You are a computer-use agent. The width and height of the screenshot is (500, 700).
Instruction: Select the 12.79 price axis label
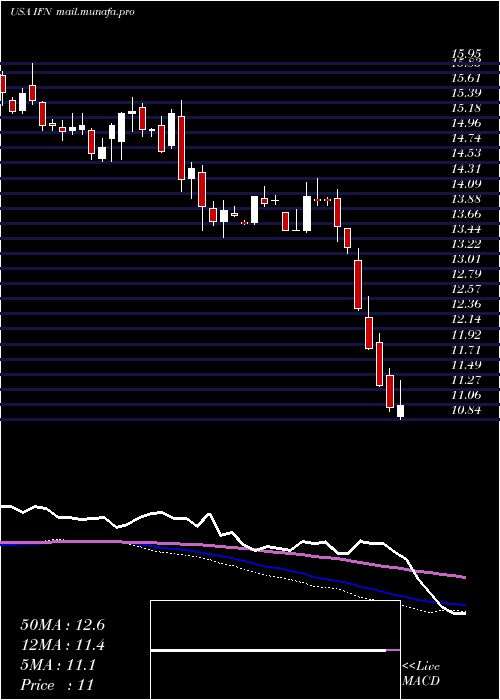[466, 274]
